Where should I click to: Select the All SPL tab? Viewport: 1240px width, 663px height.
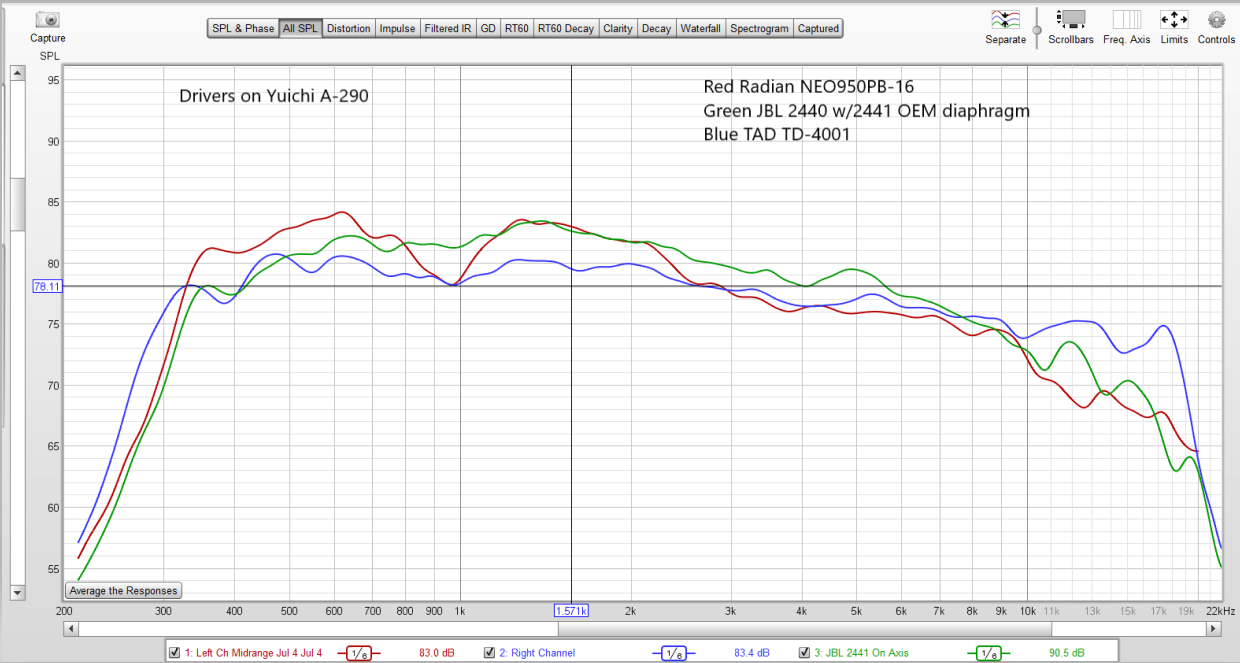[300, 28]
